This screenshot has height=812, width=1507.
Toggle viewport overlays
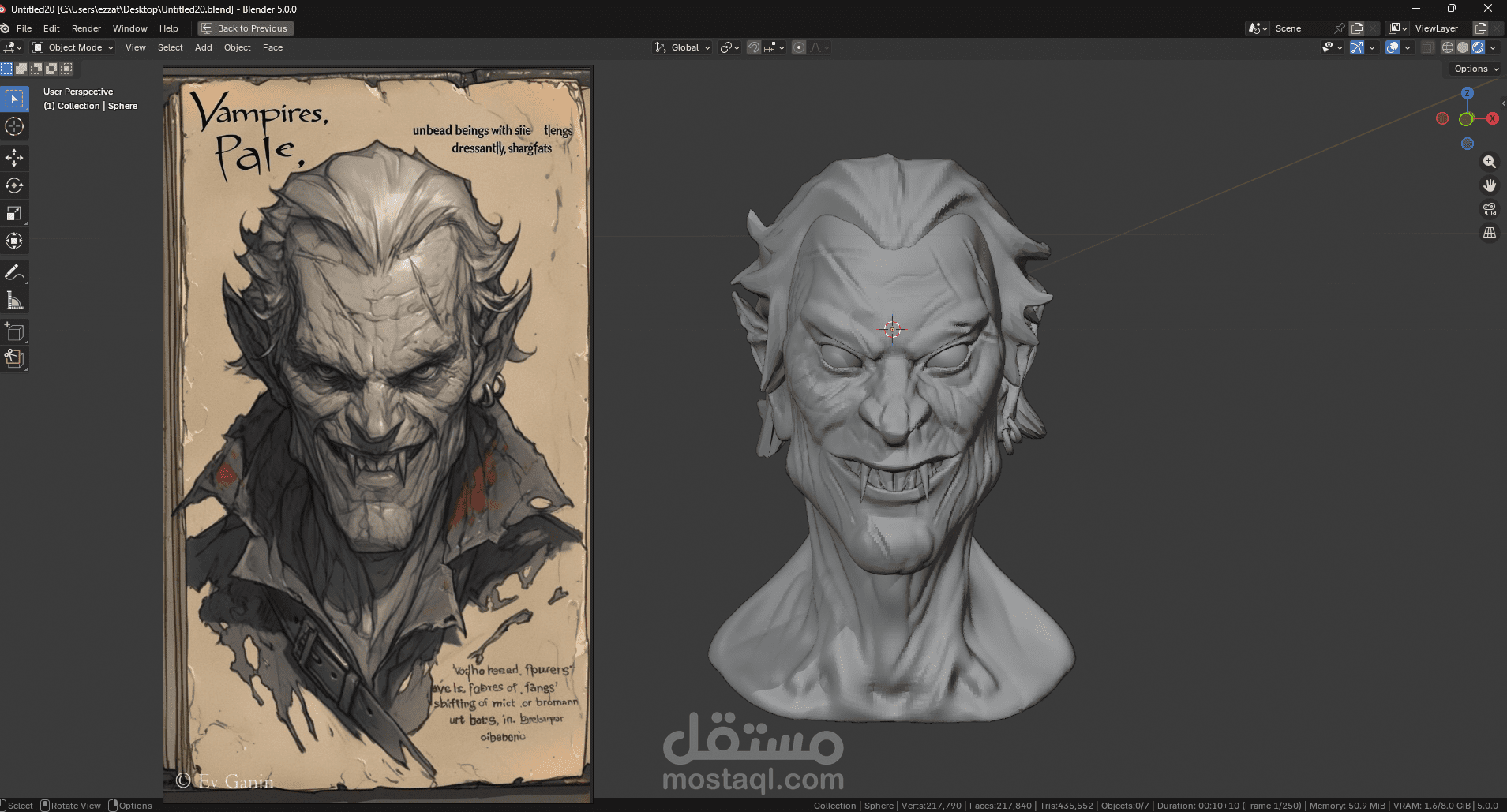click(x=1393, y=47)
